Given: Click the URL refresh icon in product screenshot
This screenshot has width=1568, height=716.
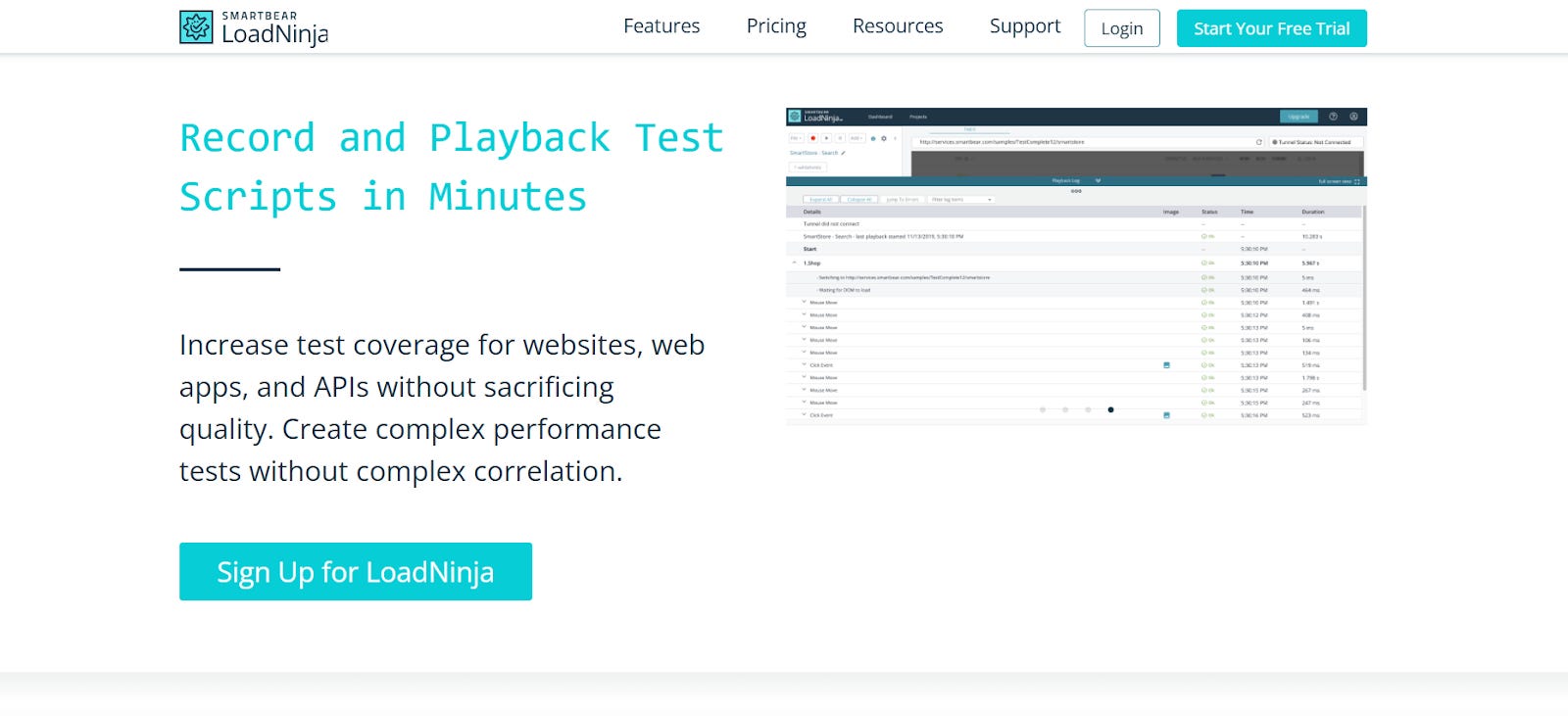Looking at the screenshot, I should coord(1259,142).
